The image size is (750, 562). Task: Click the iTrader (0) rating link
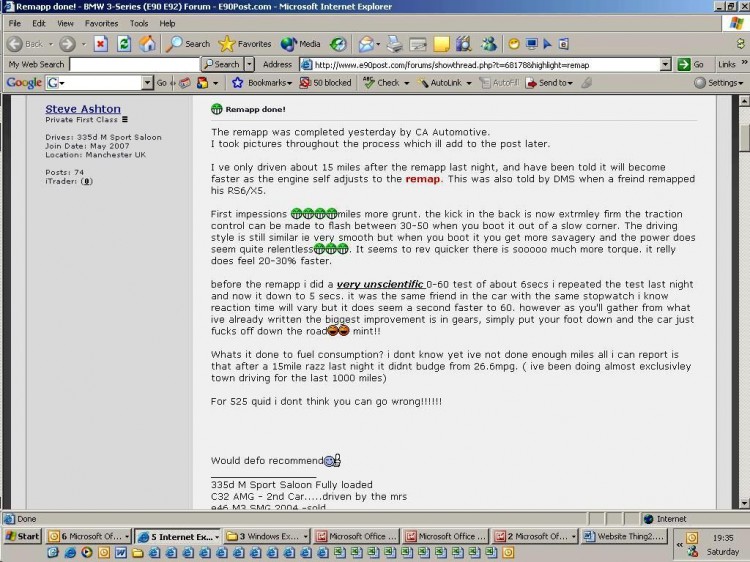click(86, 181)
